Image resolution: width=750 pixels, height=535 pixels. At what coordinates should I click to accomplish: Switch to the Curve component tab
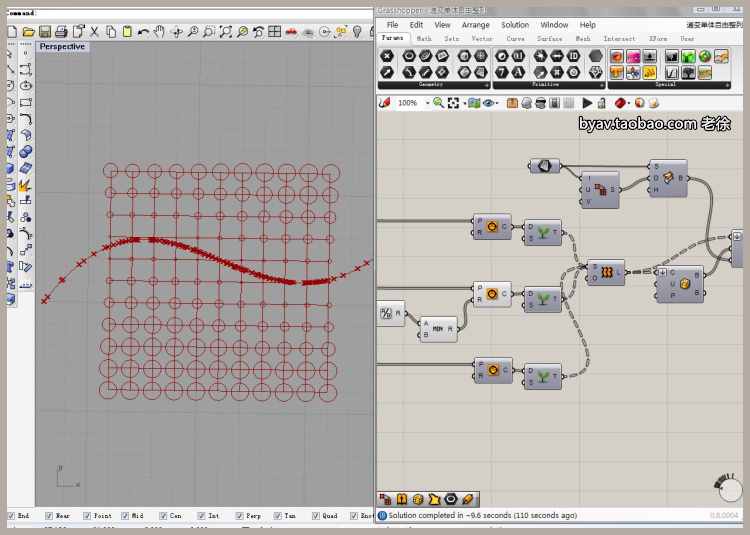click(x=515, y=39)
